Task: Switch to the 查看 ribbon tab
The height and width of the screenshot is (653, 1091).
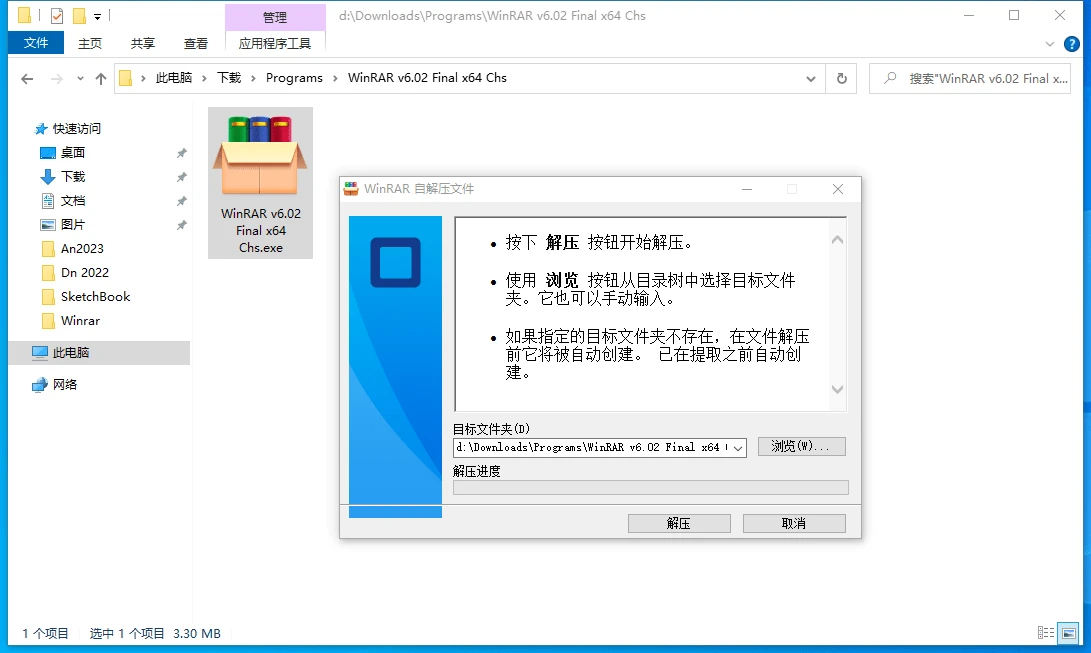Action: (x=196, y=43)
